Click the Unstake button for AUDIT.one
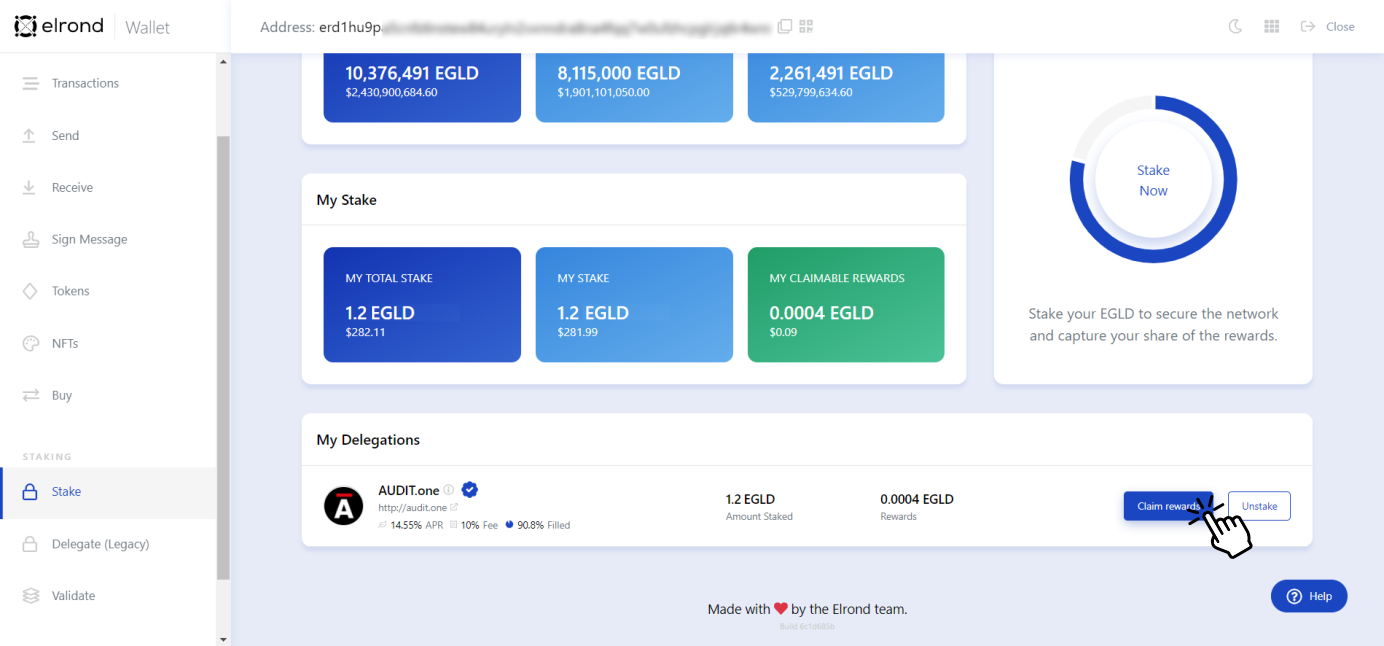This screenshot has width=1384, height=646. tap(1259, 506)
